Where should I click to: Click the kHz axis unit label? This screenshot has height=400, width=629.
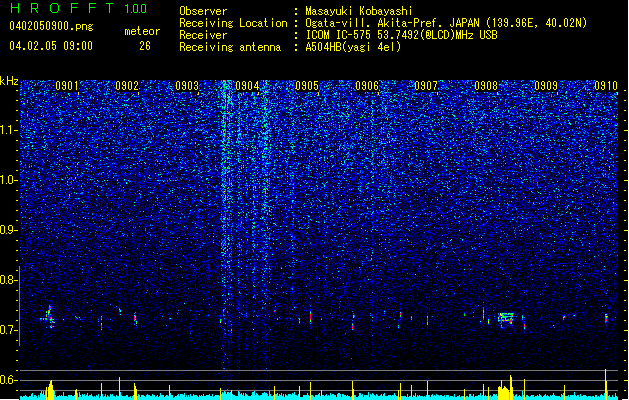[x=9, y=81]
